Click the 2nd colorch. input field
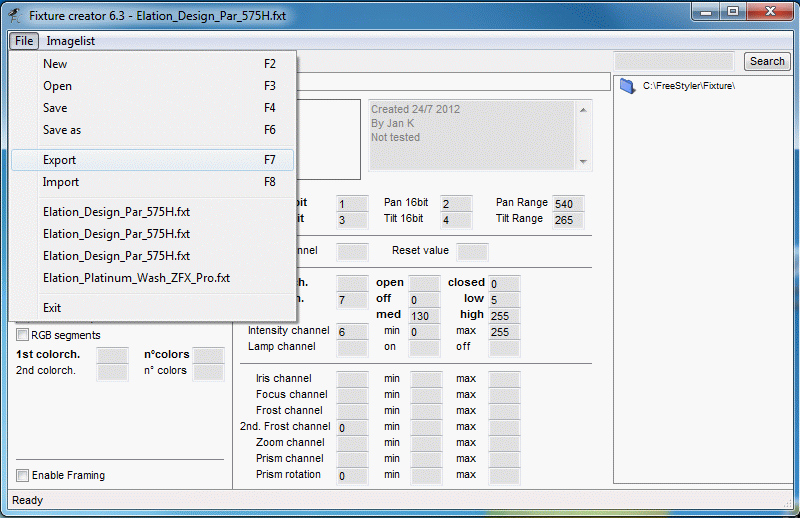 pos(112,372)
